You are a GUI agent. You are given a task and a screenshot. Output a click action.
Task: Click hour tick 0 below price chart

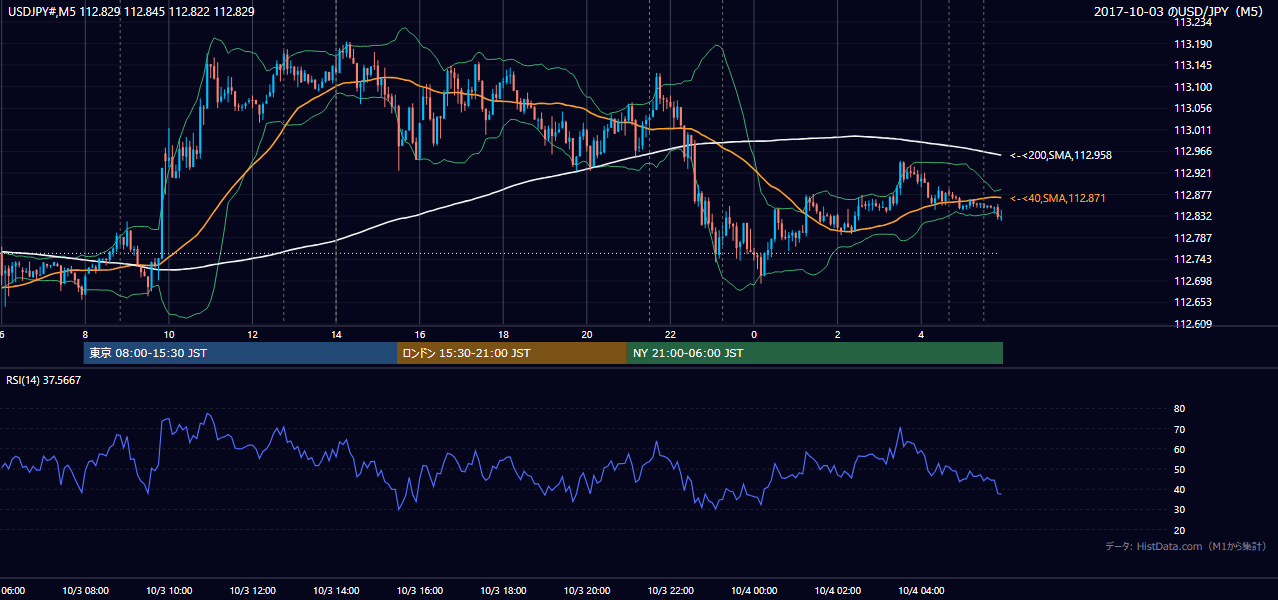click(x=754, y=335)
